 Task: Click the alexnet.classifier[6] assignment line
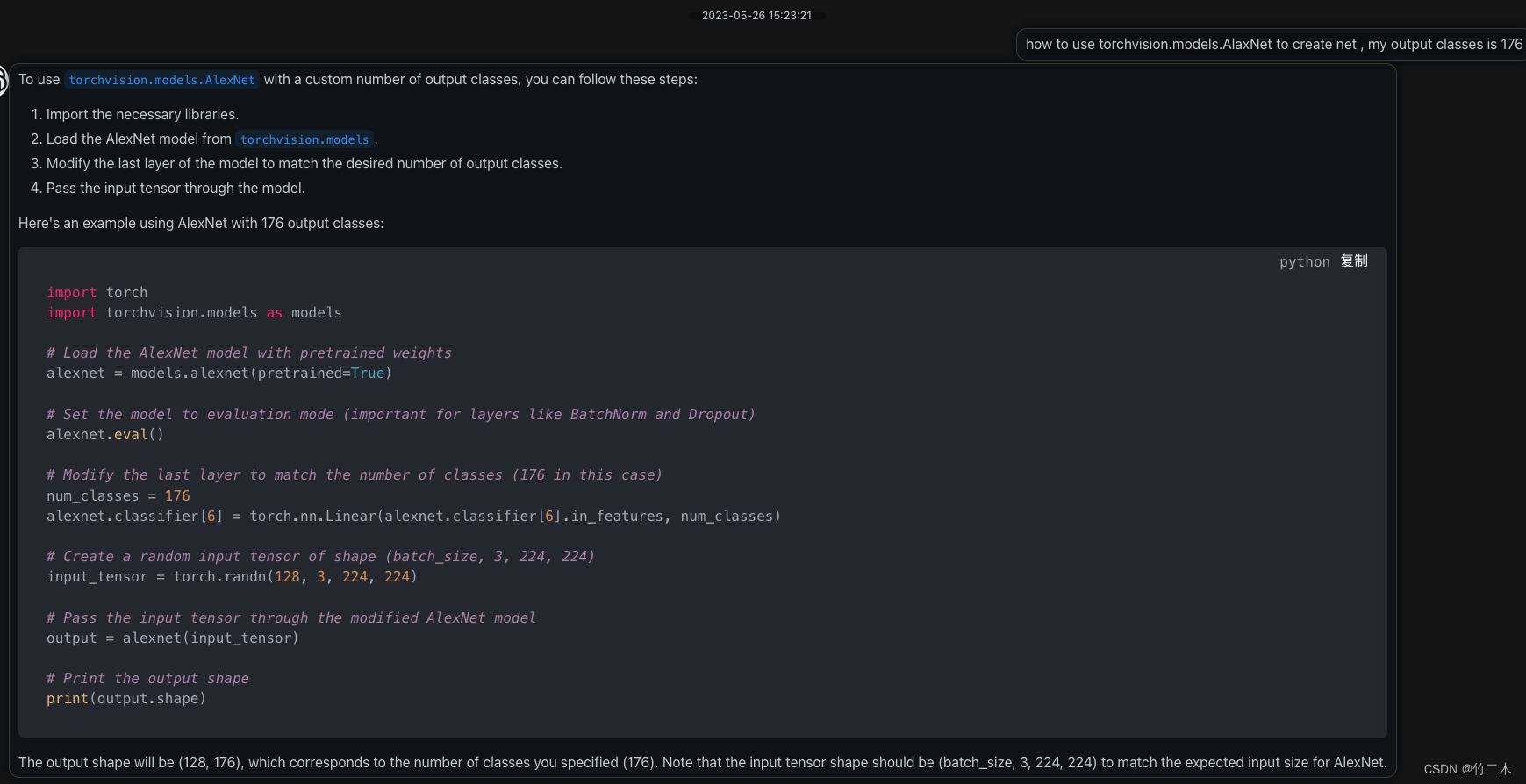413,516
